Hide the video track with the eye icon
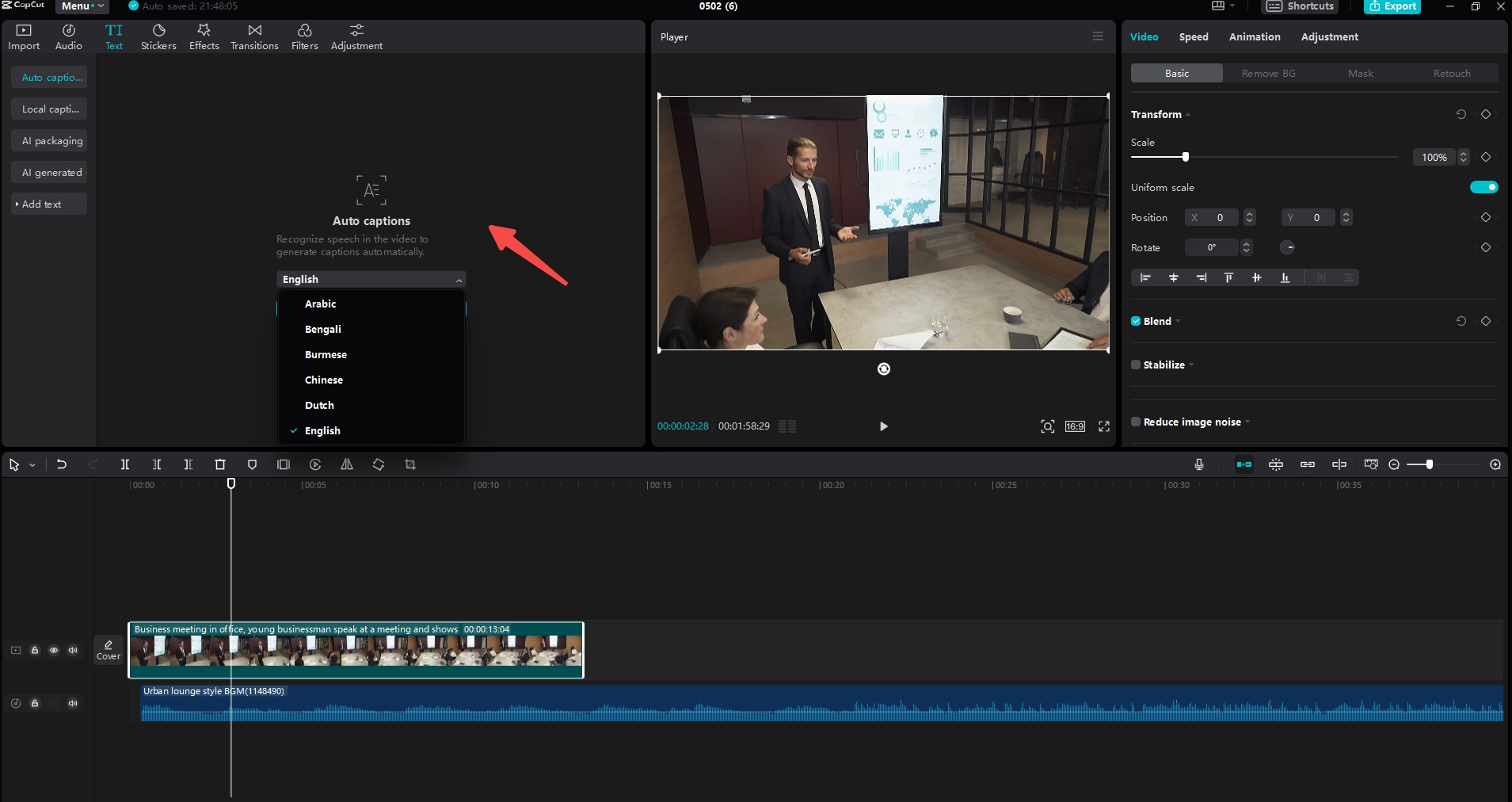Viewport: 1512px width, 802px height. tap(54, 650)
